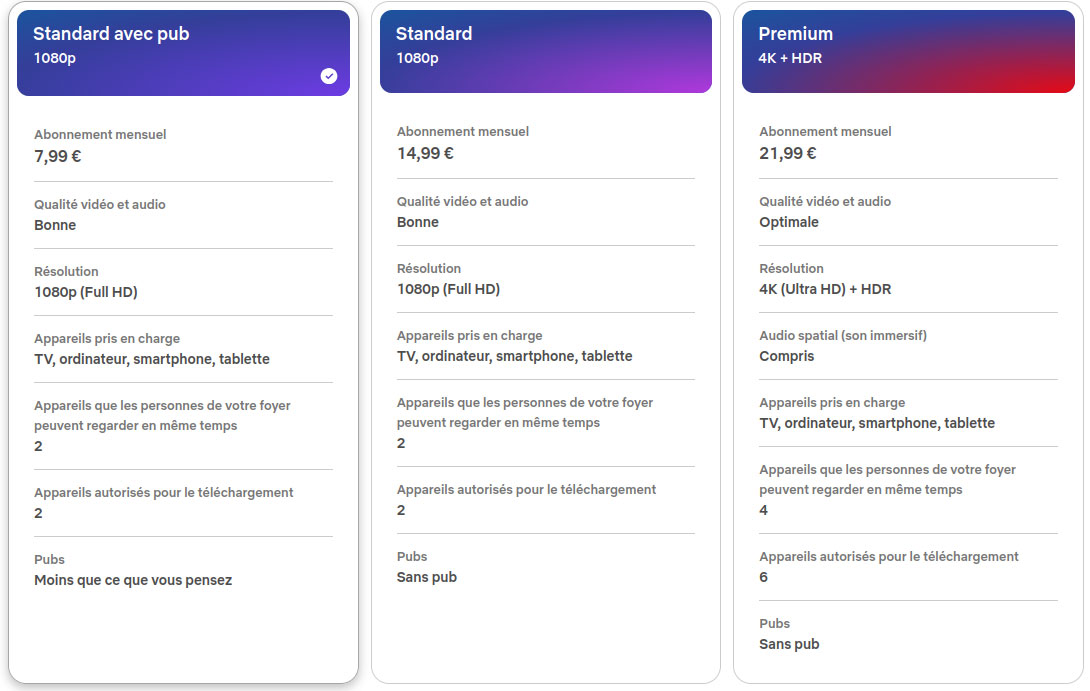Choose the Premium 4K + HDR plan header
The width and height of the screenshot is (1090, 691).
[908, 51]
